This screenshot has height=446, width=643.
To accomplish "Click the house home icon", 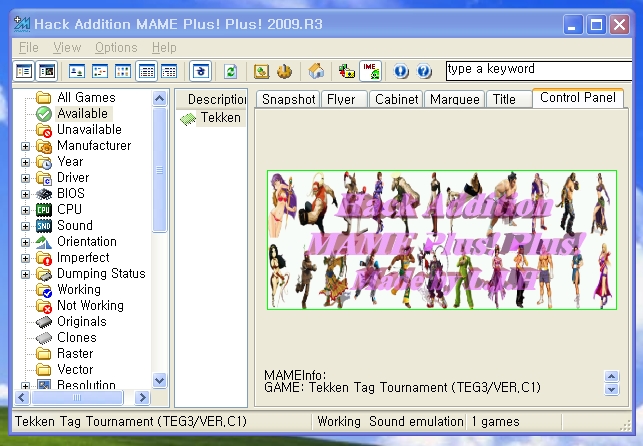I will pyautogui.click(x=316, y=71).
